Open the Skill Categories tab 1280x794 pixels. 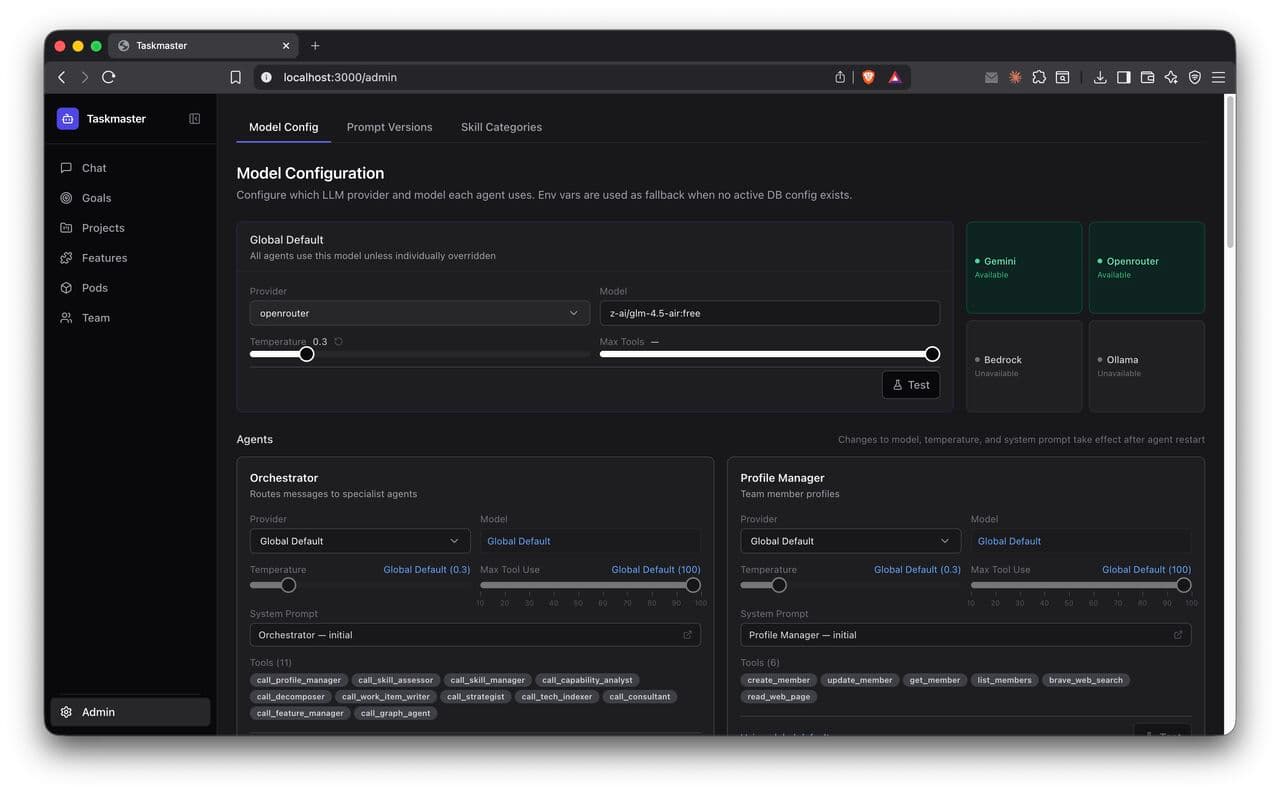click(500, 127)
